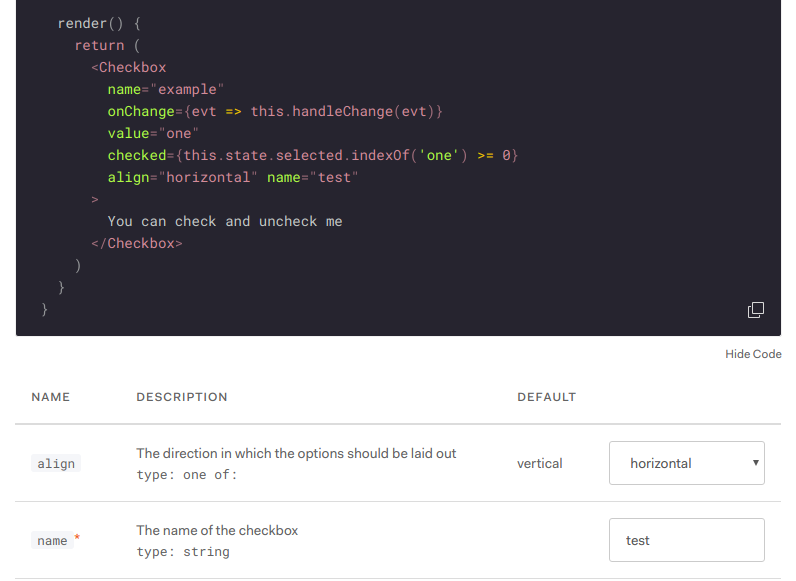Click the 'type: one of:' text
This screenshot has width=796, height=581.
[187, 474]
